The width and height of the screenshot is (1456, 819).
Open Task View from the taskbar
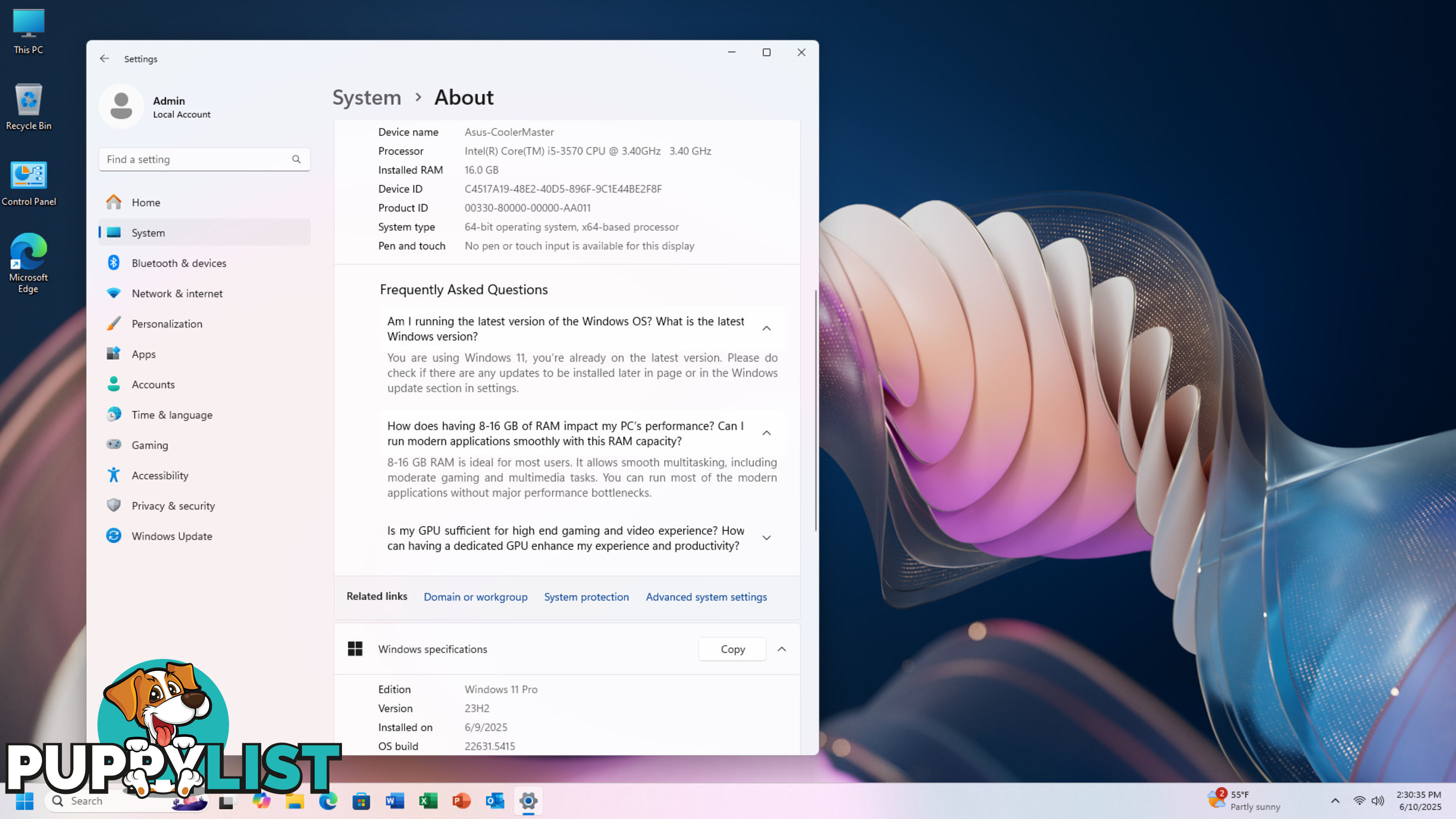(x=227, y=801)
